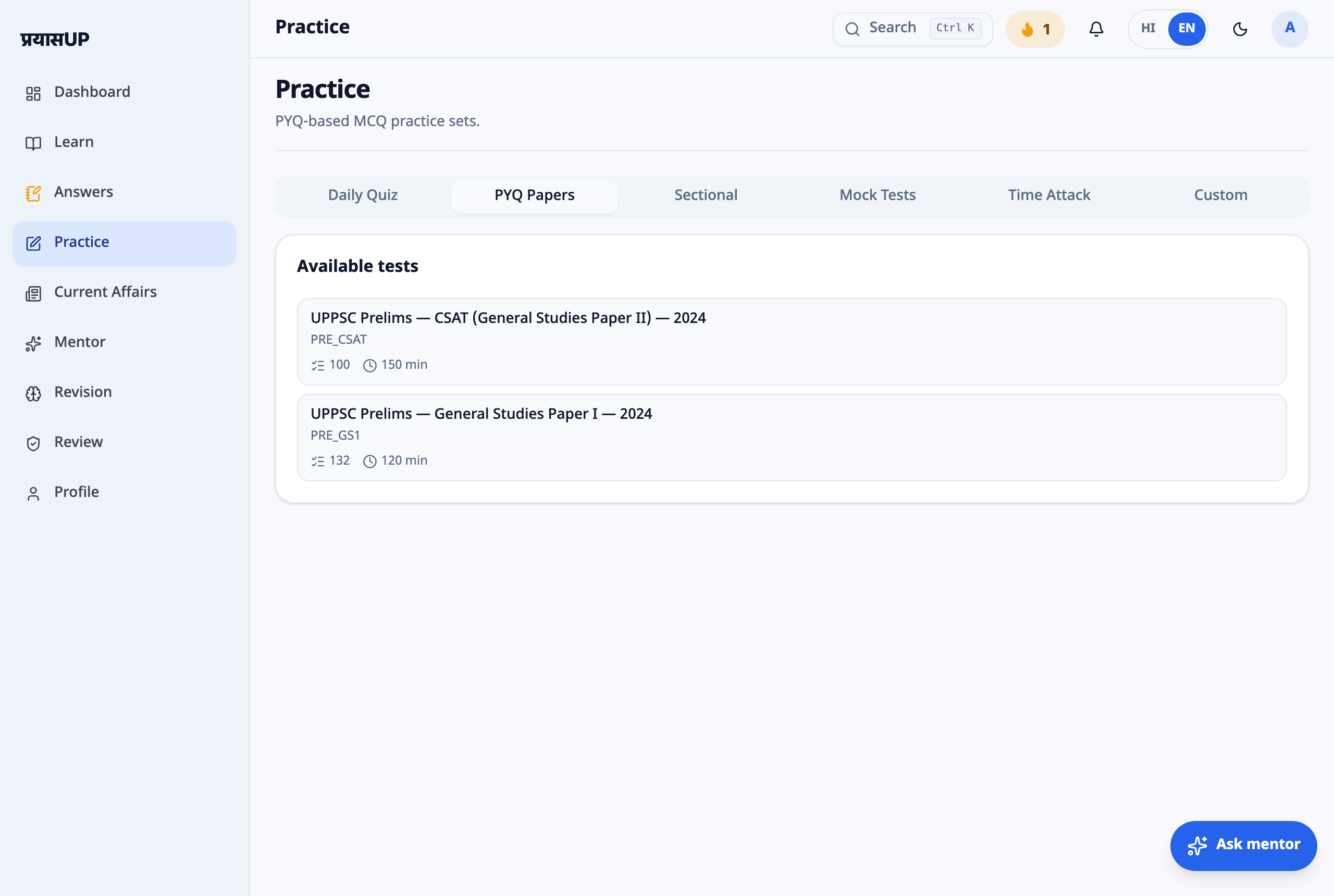Open Dashboard grid icon in sidebar
This screenshot has width=1334, height=896.
point(33,93)
